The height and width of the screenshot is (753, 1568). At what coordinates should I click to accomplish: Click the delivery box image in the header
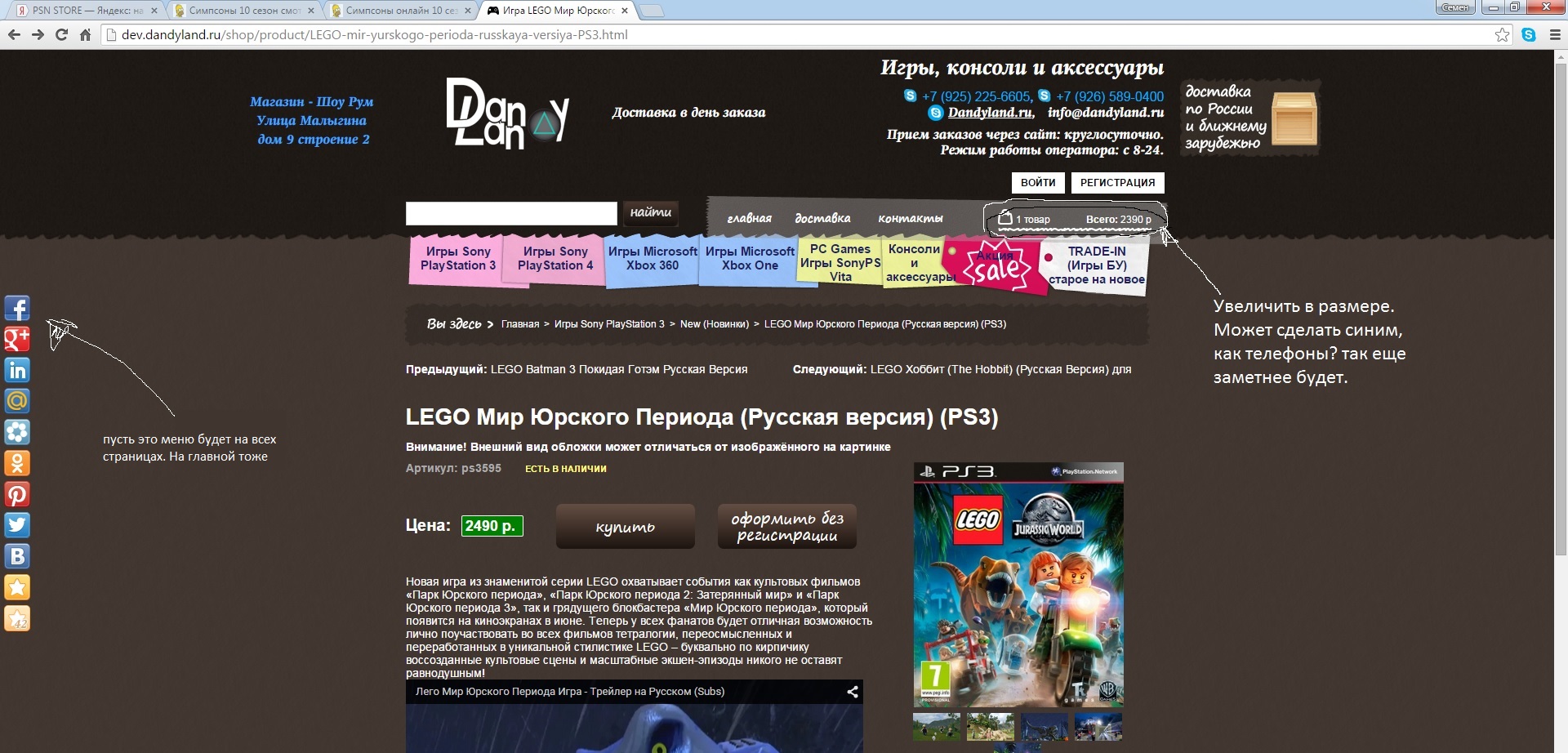[x=1294, y=119]
